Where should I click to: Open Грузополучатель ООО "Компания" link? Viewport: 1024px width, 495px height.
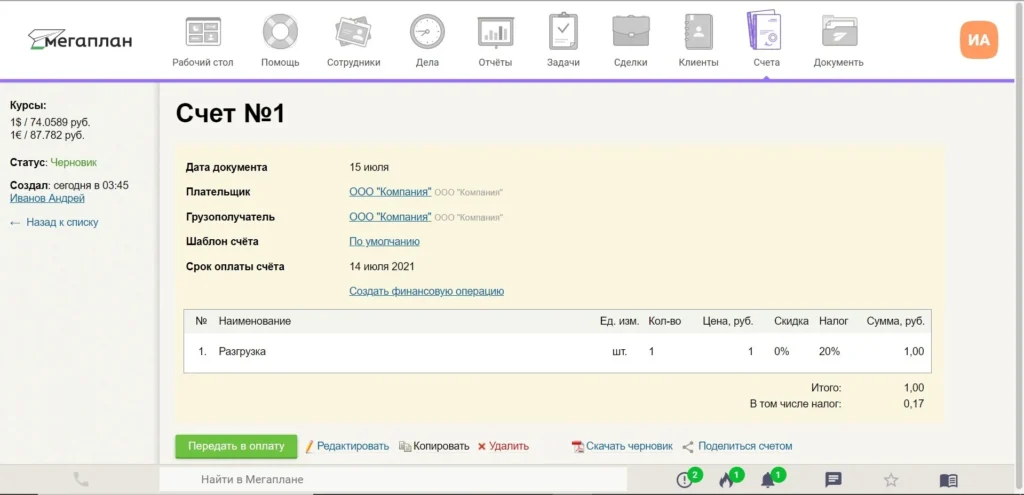coord(391,217)
